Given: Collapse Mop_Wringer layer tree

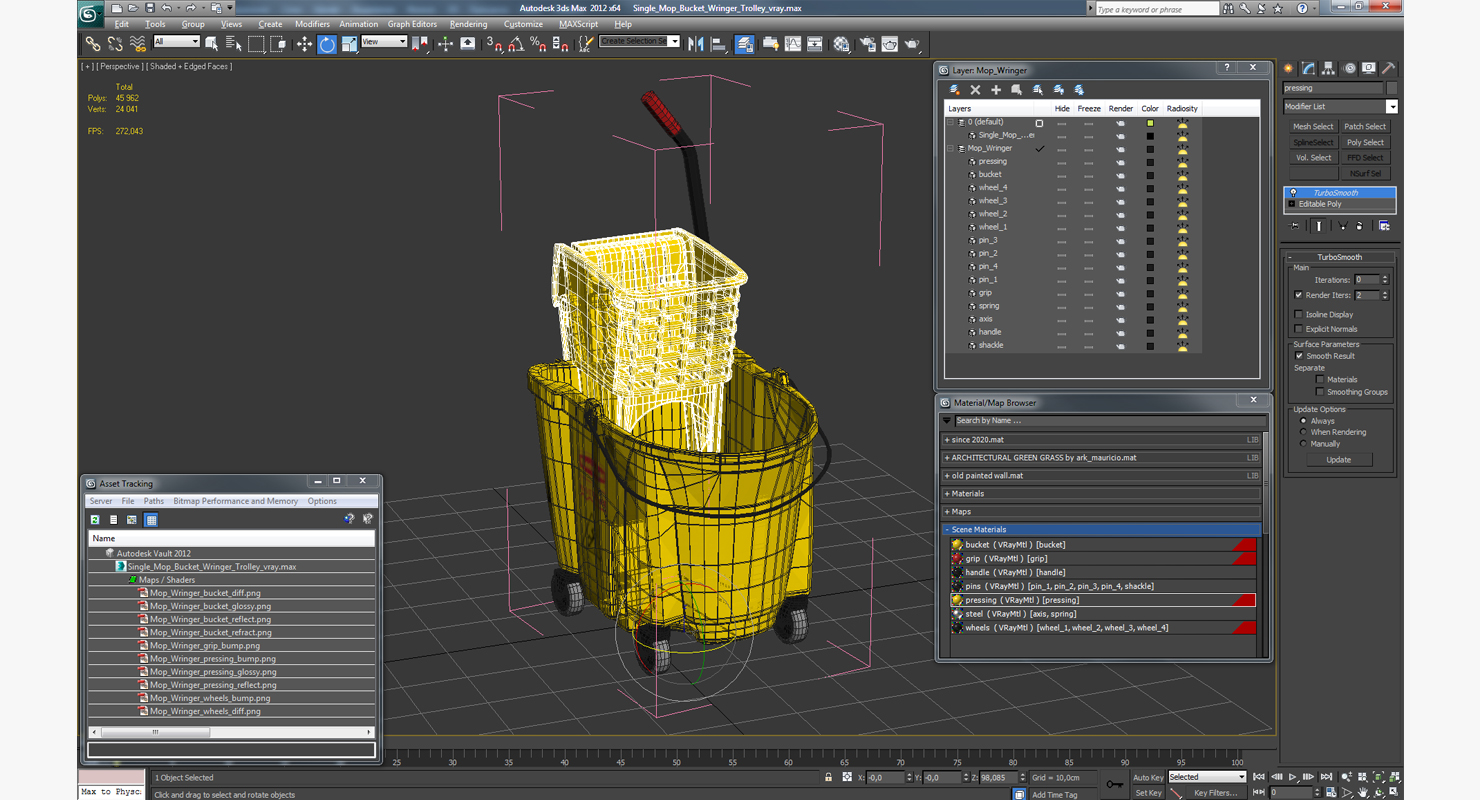Looking at the screenshot, I should [x=951, y=148].
